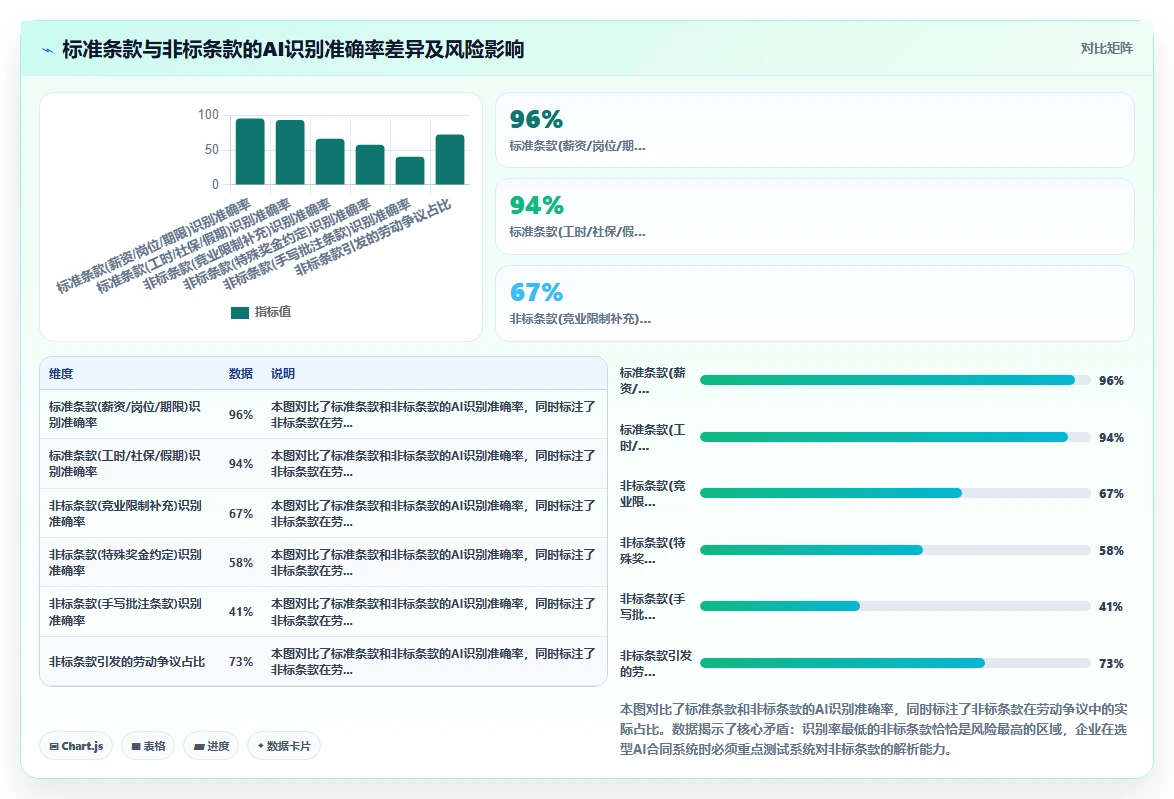This screenshot has height=799, width=1174.
Task: Select the 67% data card
Action: [815, 303]
